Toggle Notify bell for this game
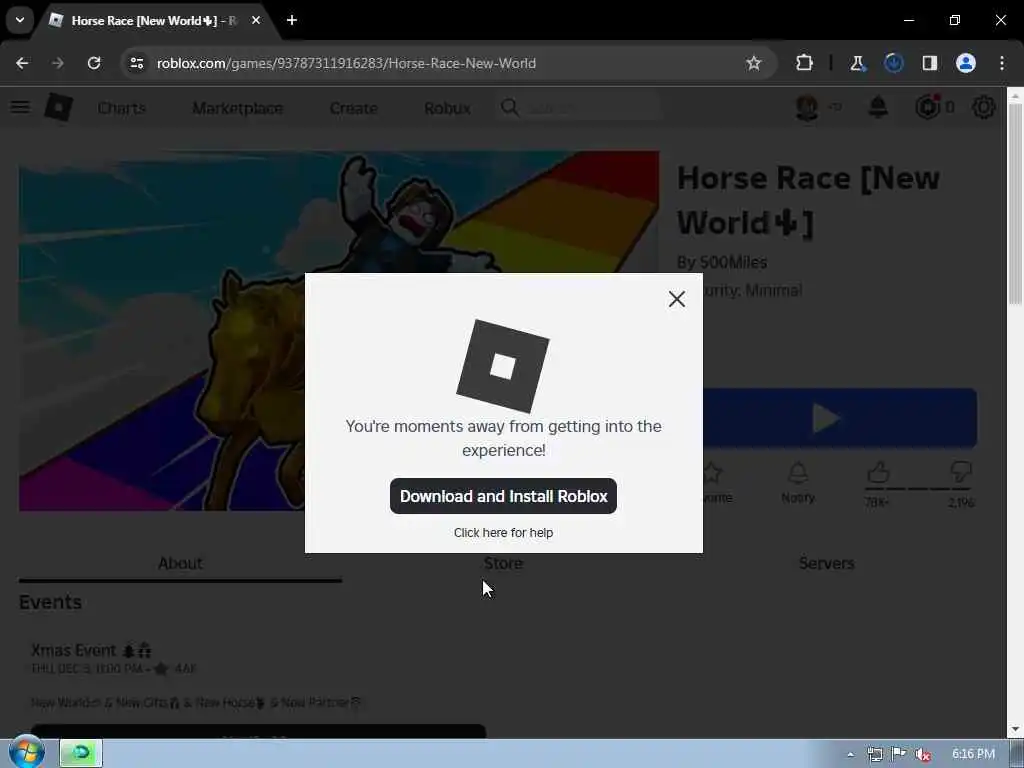This screenshot has height=768, width=1024. tap(798, 483)
